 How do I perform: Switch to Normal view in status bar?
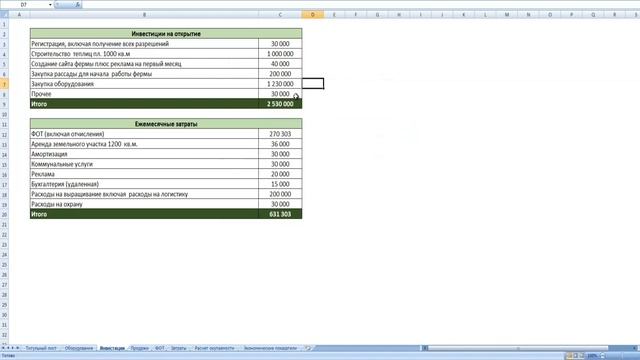coord(569,356)
